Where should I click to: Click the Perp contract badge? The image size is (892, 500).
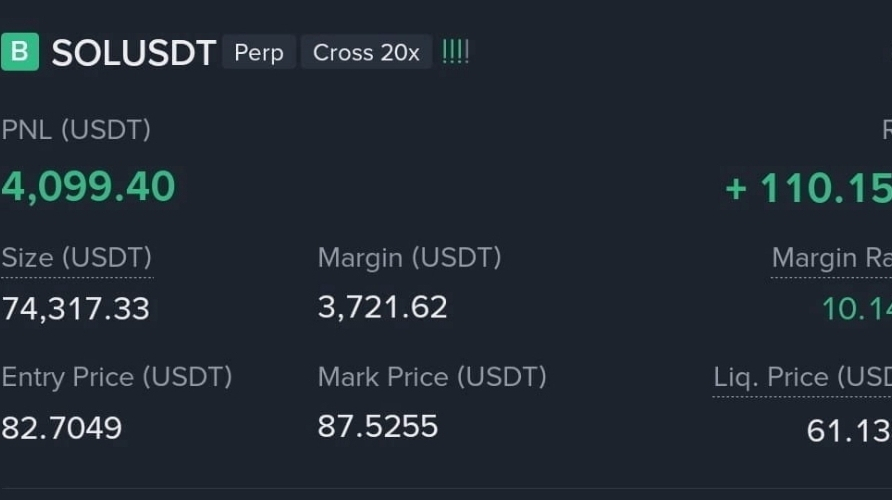tap(259, 52)
